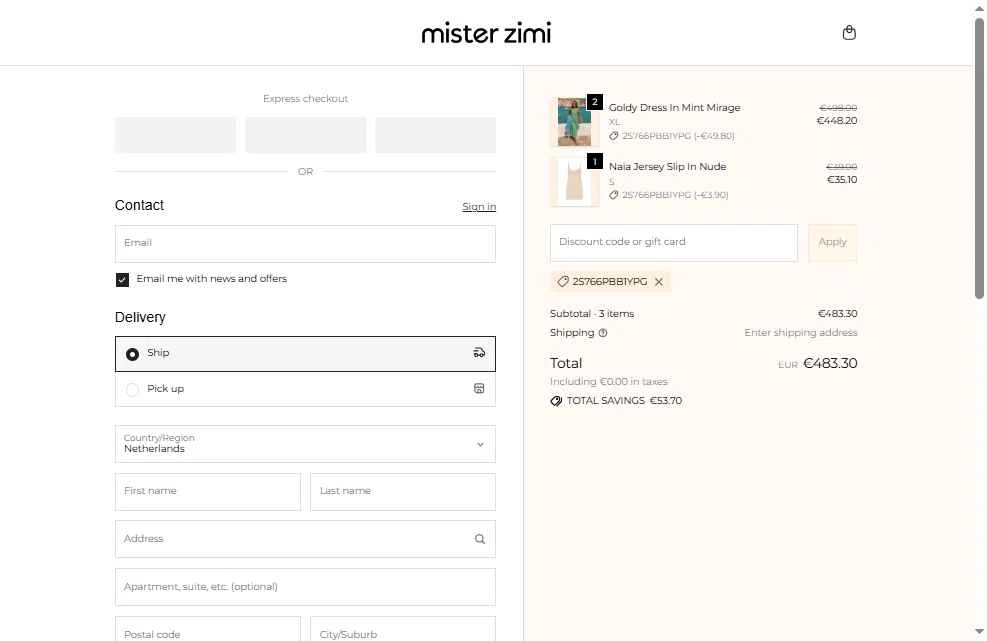
Task: Click the Subtotal 3 items label
Action: point(592,314)
